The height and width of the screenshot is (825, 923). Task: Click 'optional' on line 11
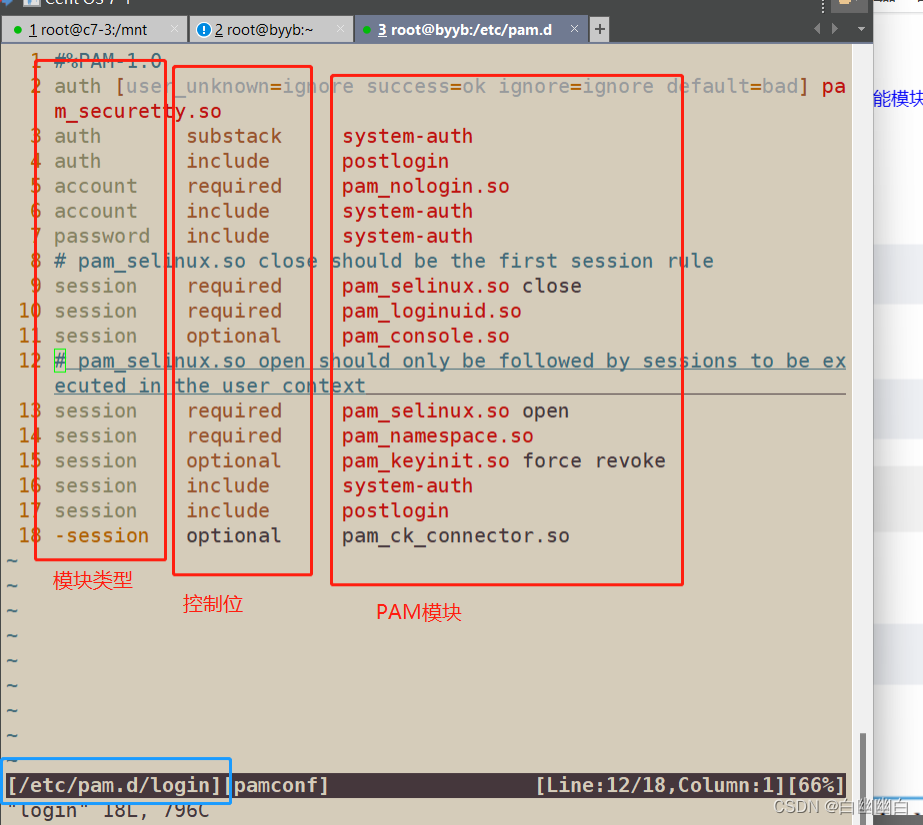coord(234,336)
